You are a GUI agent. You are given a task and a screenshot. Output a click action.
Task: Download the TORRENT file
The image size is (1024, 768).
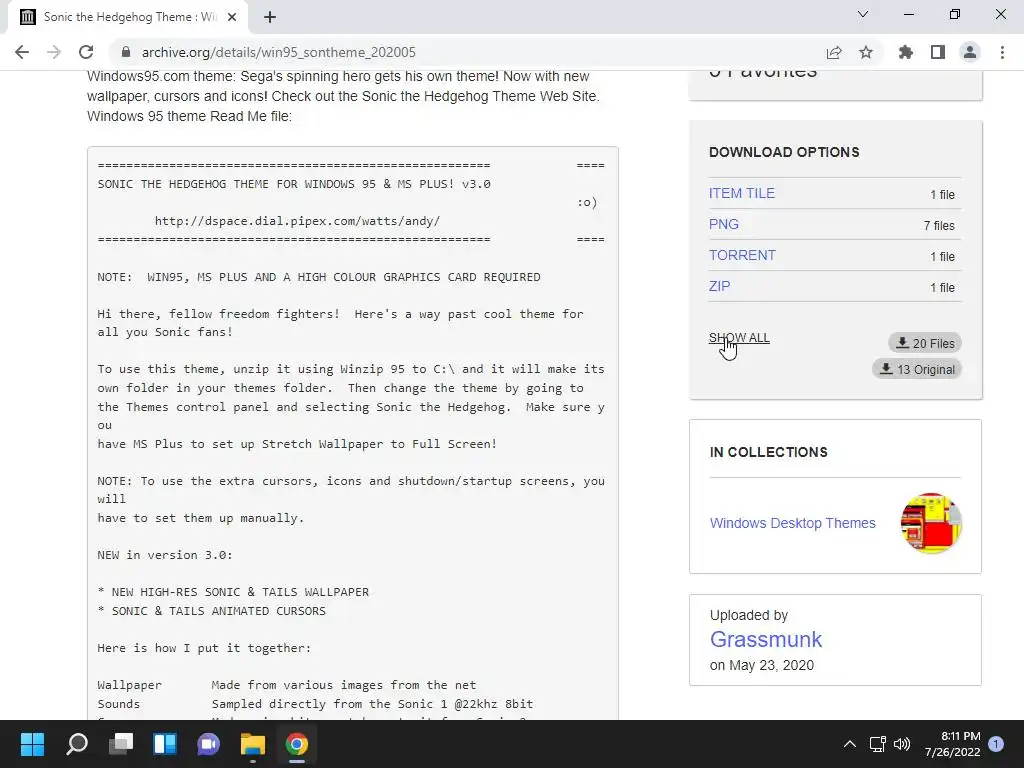[x=742, y=255]
